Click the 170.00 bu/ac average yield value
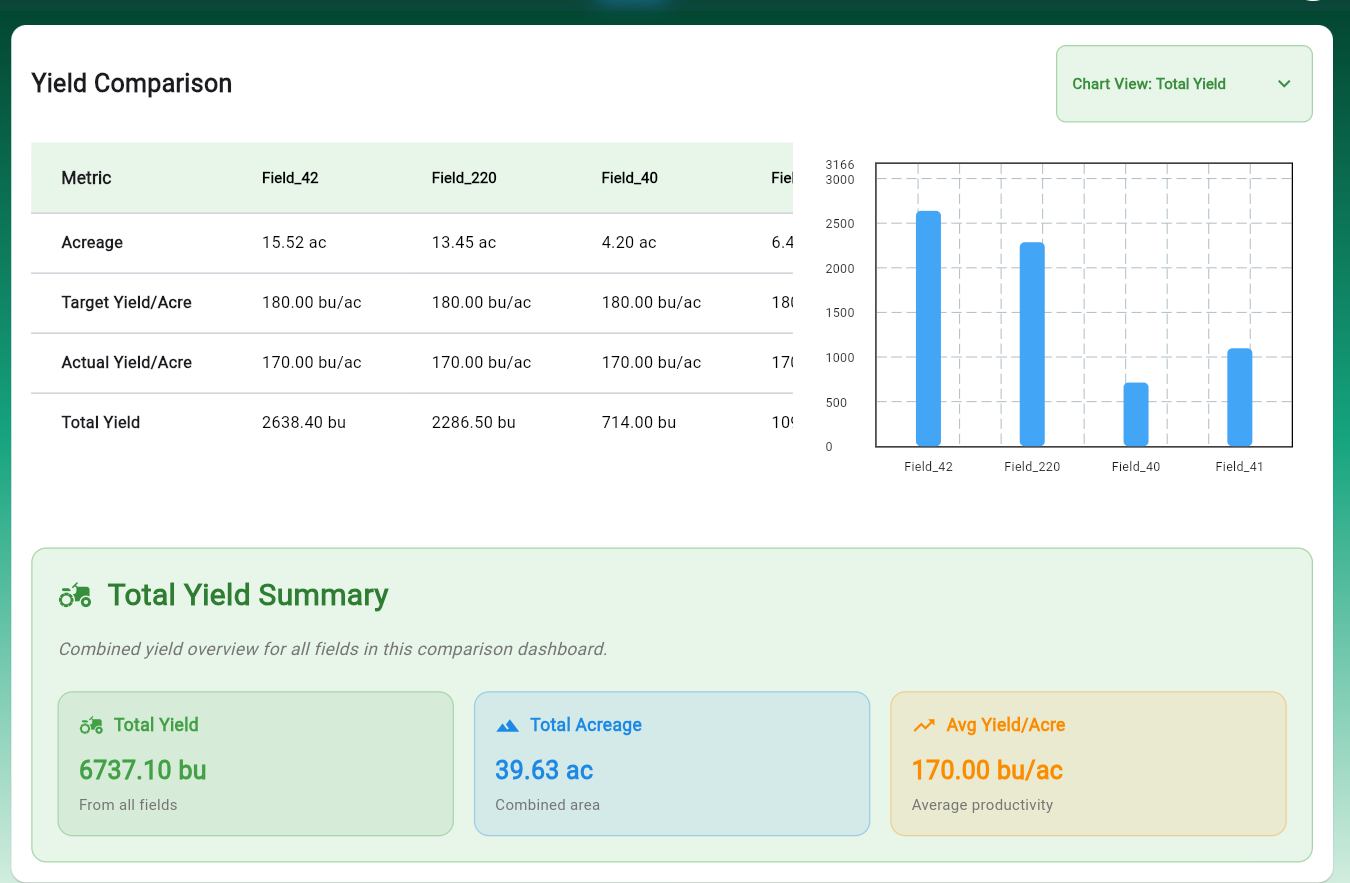Viewport: 1350px width, 883px height. tap(987, 770)
